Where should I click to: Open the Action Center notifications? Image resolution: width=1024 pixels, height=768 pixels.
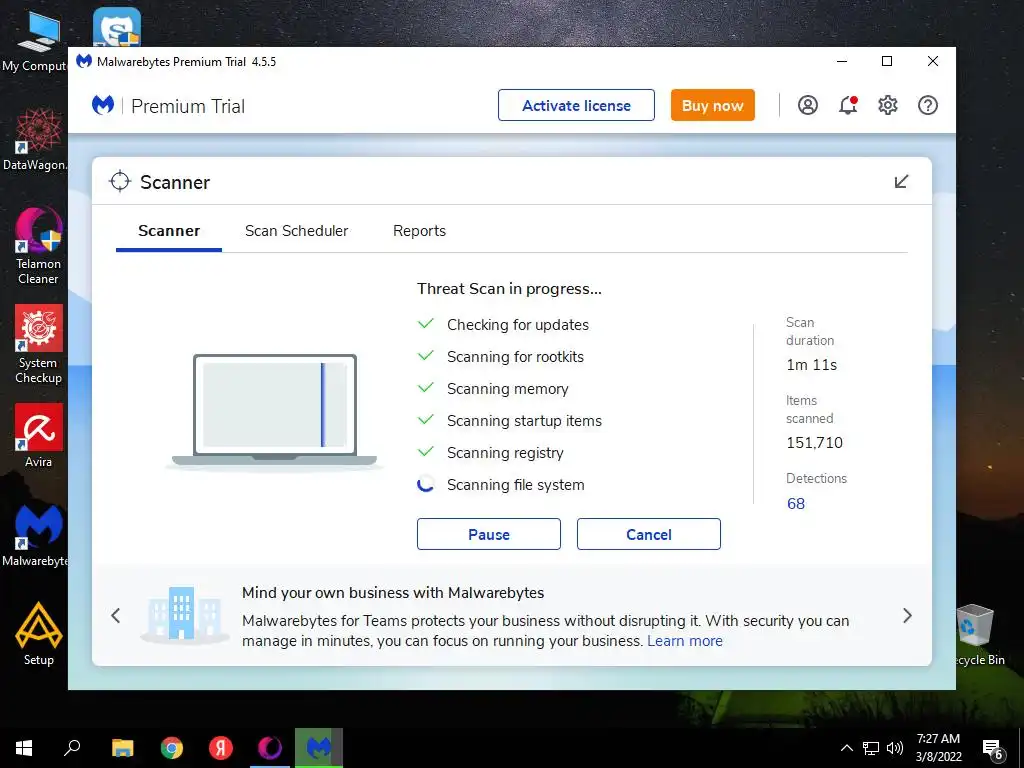point(992,749)
